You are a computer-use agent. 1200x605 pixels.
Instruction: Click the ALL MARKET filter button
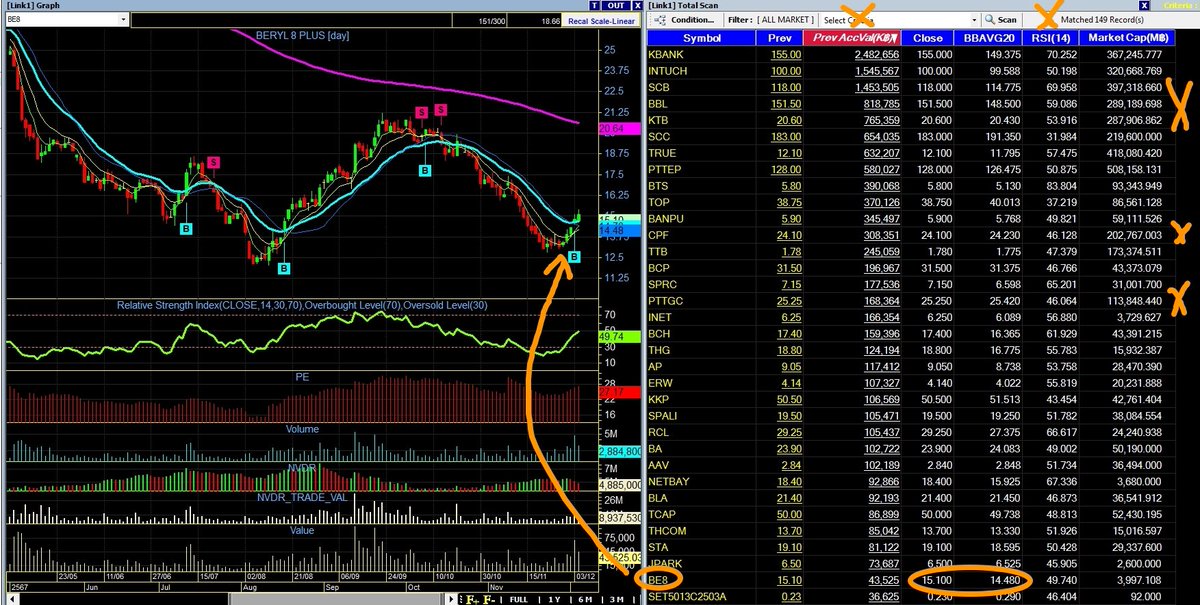pyautogui.click(x=786, y=20)
